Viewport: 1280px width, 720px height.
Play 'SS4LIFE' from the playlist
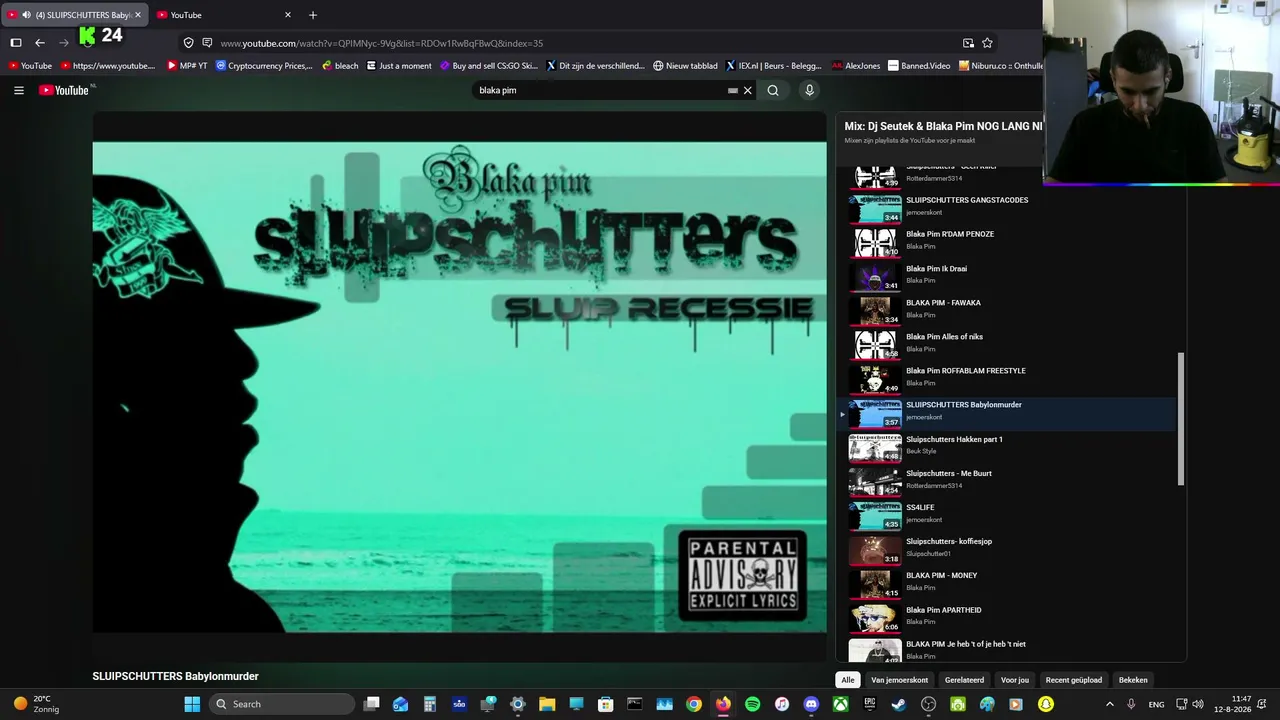point(1008,514)
